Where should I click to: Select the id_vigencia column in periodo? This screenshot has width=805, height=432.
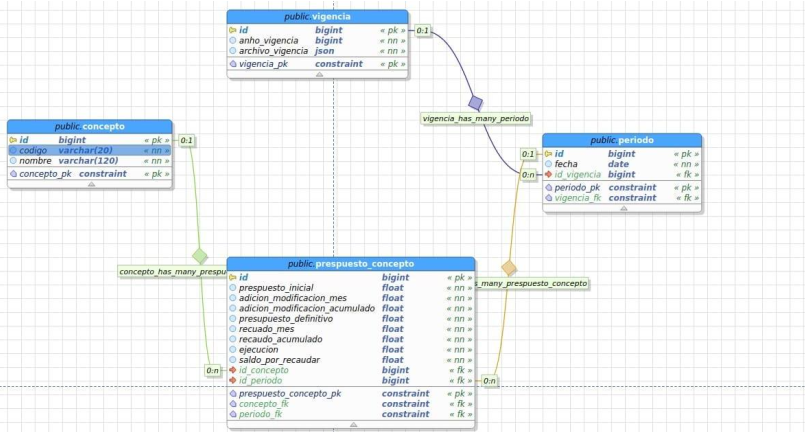pyautogui.click(x=578, y=175)
